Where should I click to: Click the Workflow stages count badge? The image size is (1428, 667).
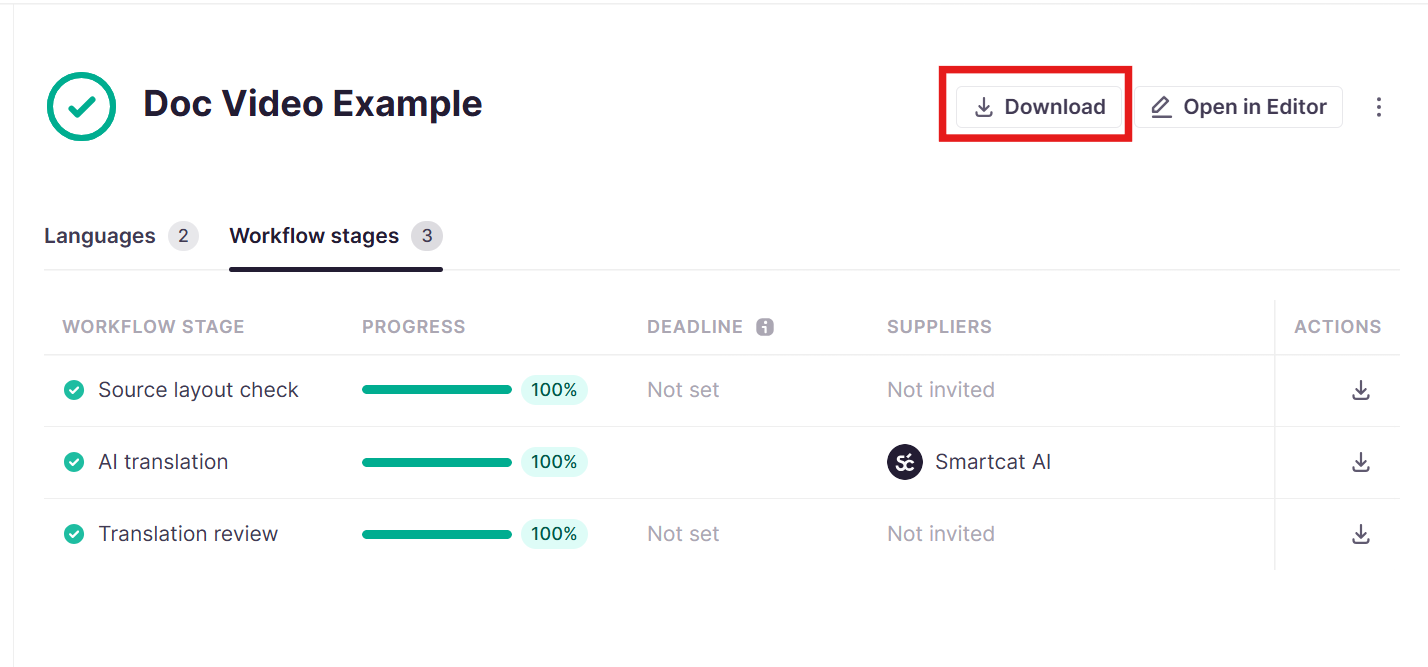pos(427,236)
